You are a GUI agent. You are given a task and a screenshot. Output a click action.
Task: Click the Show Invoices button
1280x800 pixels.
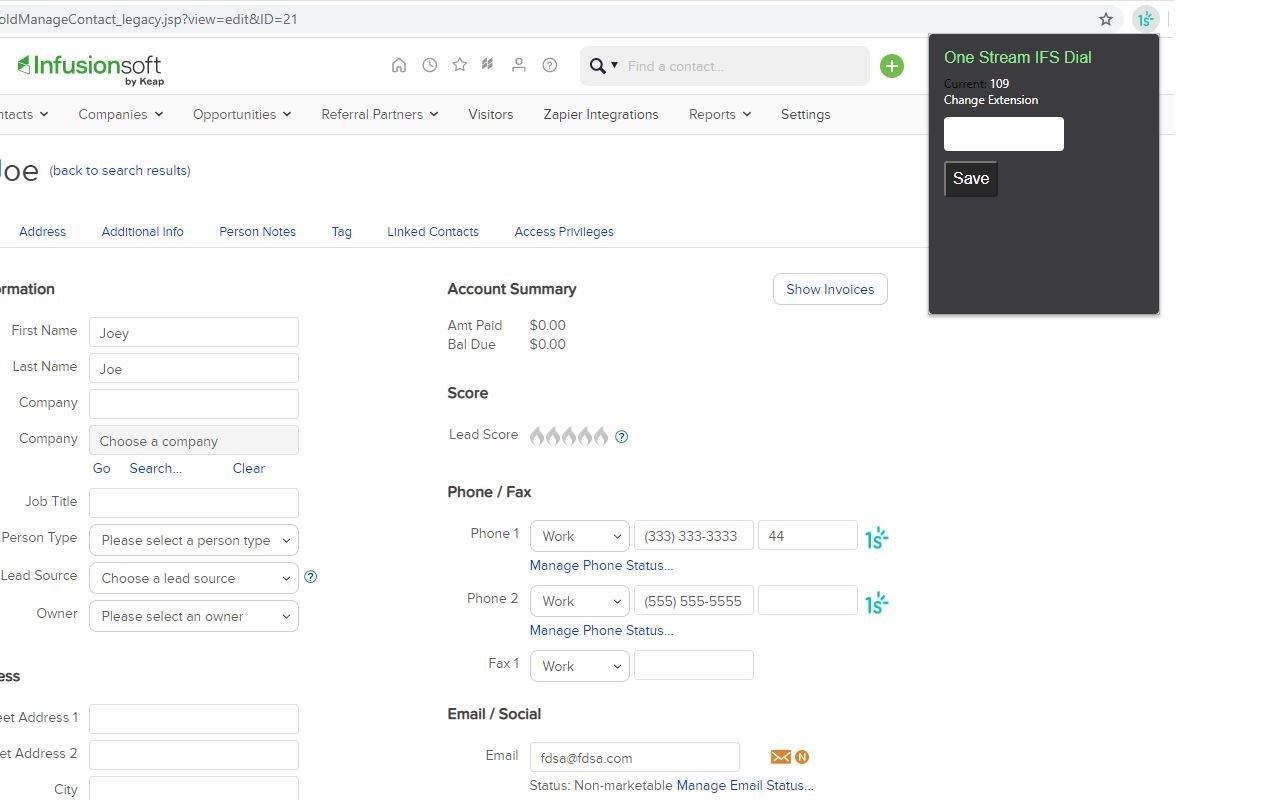pos(830,289)
